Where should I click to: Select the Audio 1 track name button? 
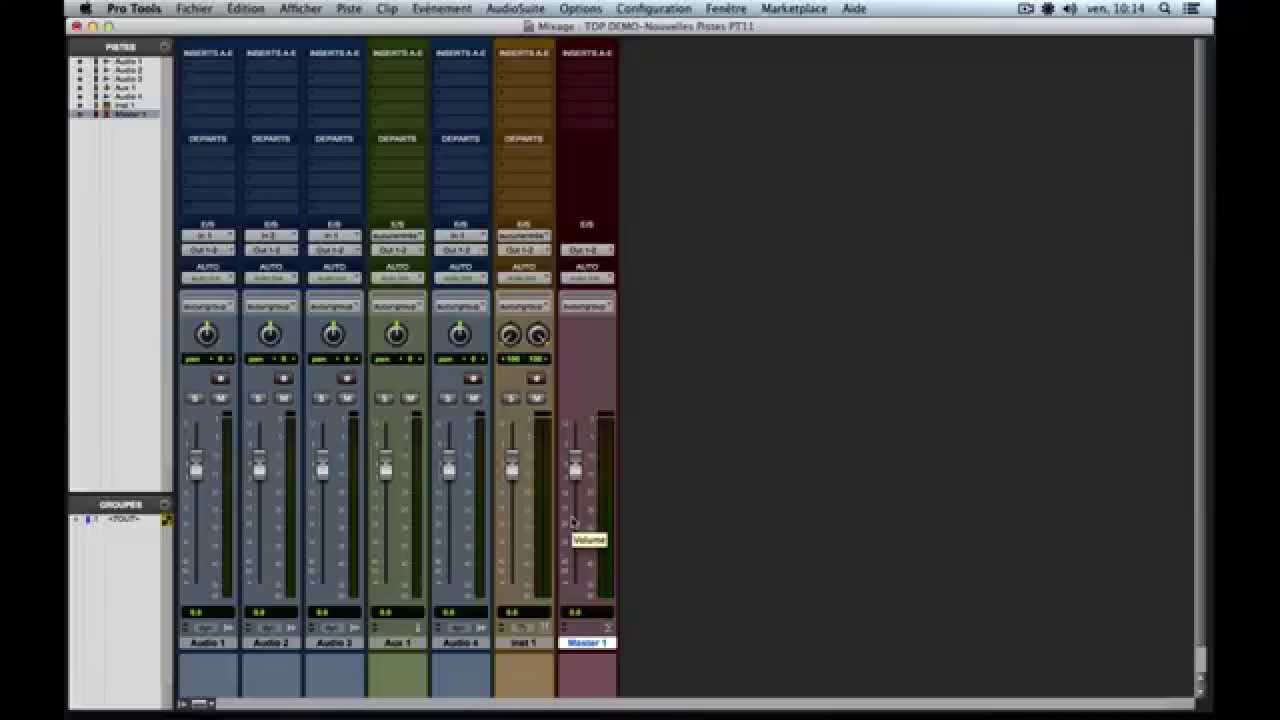point(207,643)
